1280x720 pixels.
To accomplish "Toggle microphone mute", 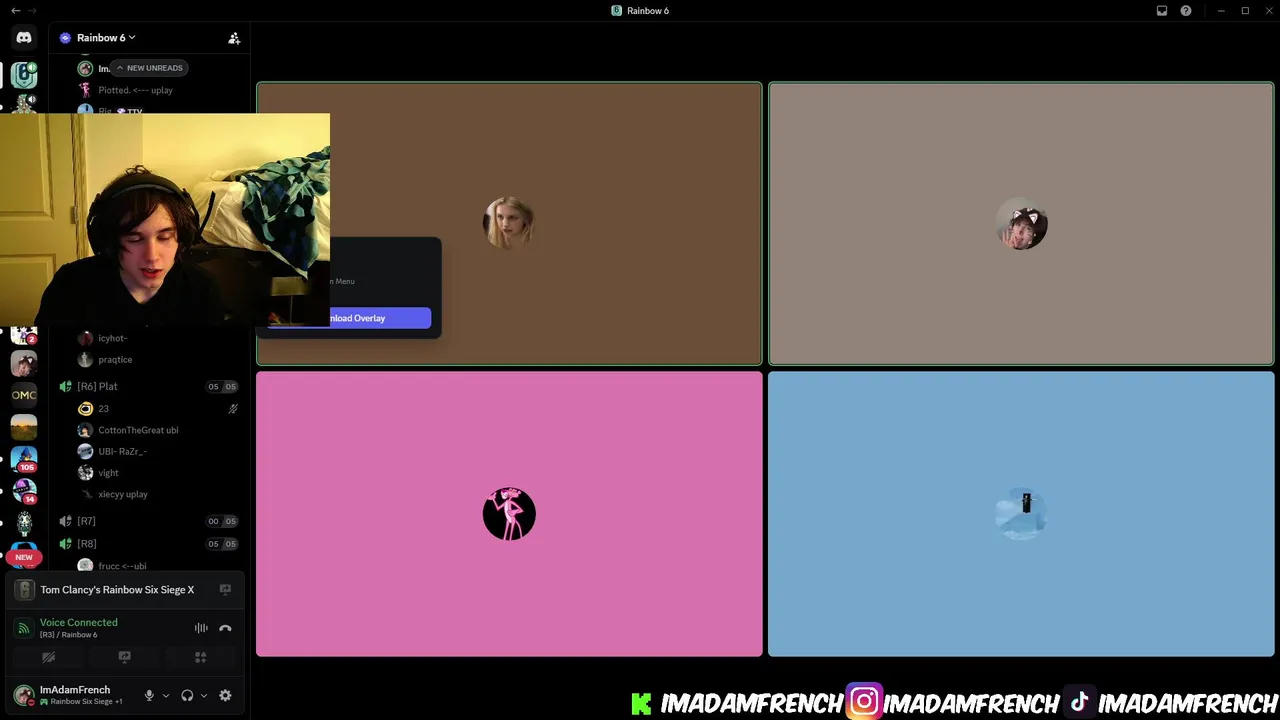I will (149, 695).
